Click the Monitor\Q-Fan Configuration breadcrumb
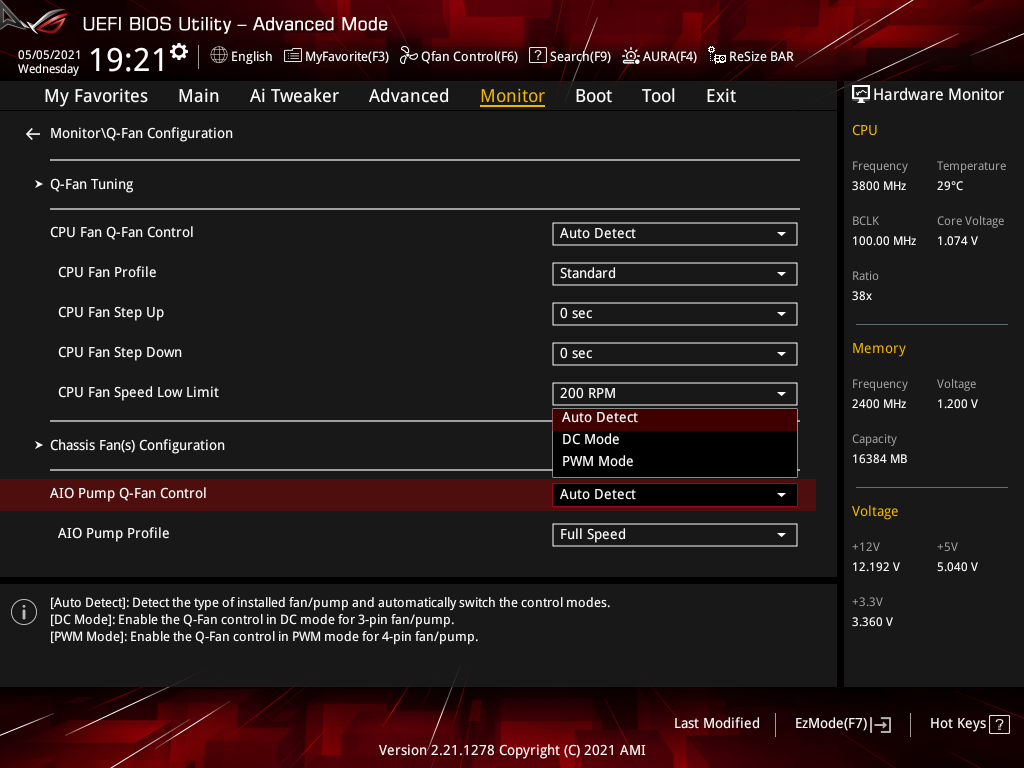1024x768 pixels. pos(141,133)
